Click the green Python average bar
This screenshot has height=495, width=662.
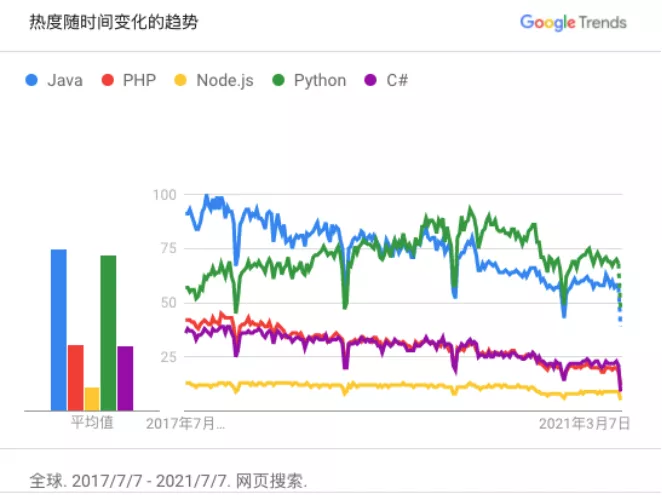109,333
